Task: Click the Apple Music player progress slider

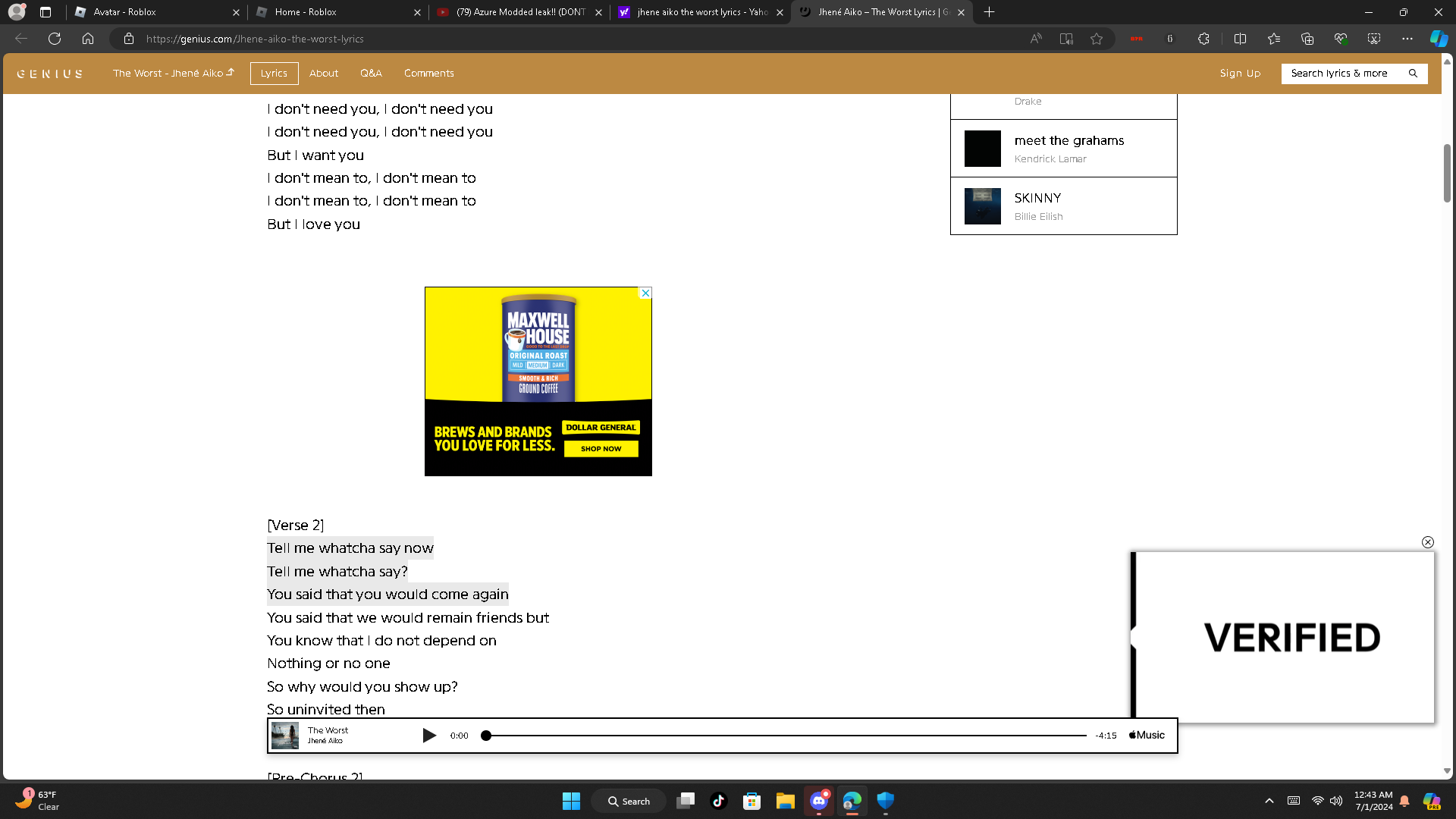Action: [x=786, y=736]
